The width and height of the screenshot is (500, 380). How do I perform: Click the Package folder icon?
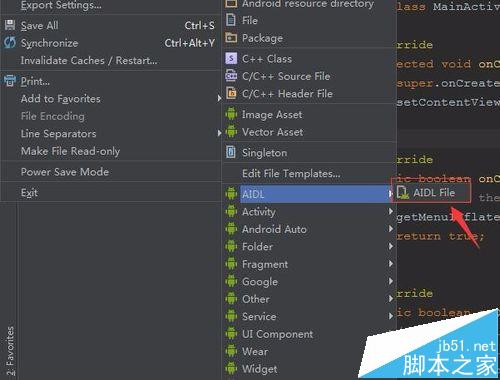click(231, 38)
